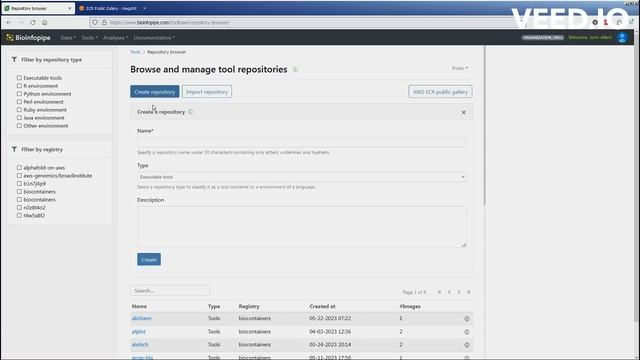
Task: Sort by the Name column header
Action: [x=139, y=306]
